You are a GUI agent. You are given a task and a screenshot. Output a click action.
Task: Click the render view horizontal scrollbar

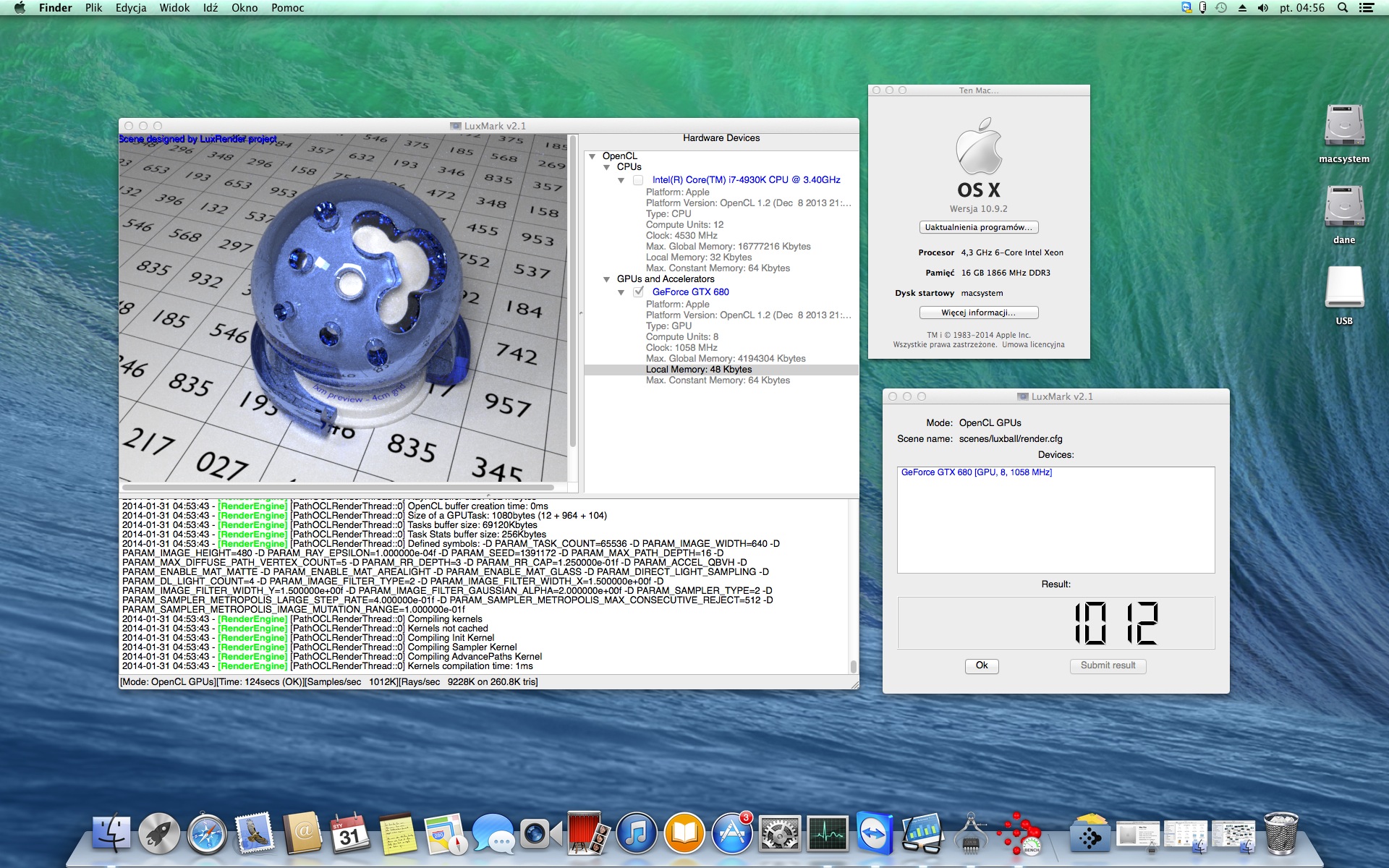click(339, 488)
